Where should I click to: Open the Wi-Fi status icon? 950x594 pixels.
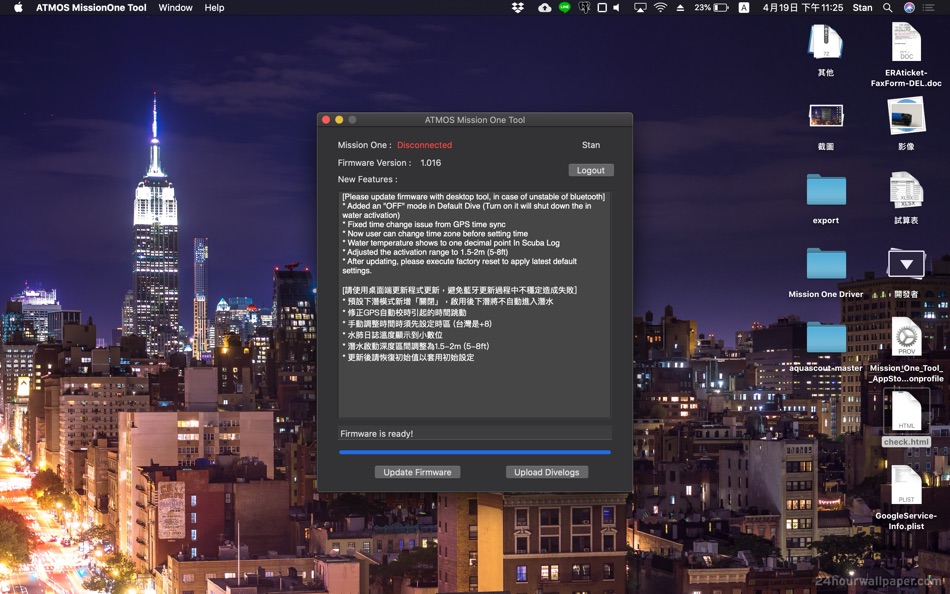pyautogui.click(x=660, y=8)
